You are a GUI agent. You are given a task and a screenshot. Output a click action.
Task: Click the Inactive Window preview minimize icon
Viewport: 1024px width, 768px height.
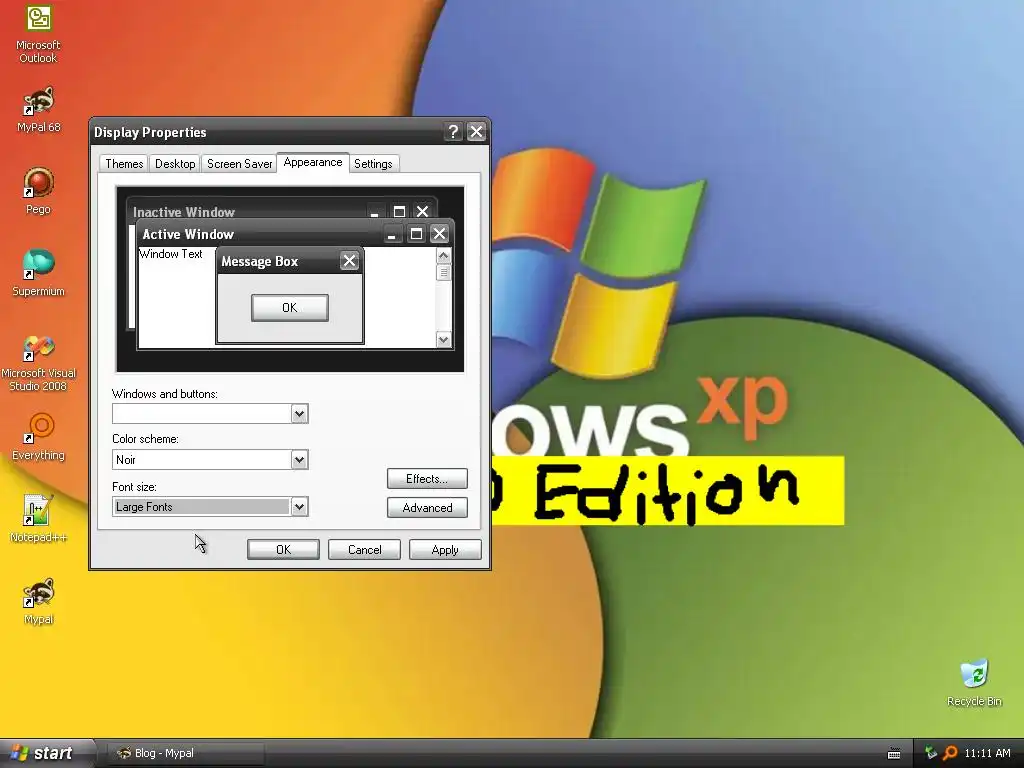(x=375, y=211)
